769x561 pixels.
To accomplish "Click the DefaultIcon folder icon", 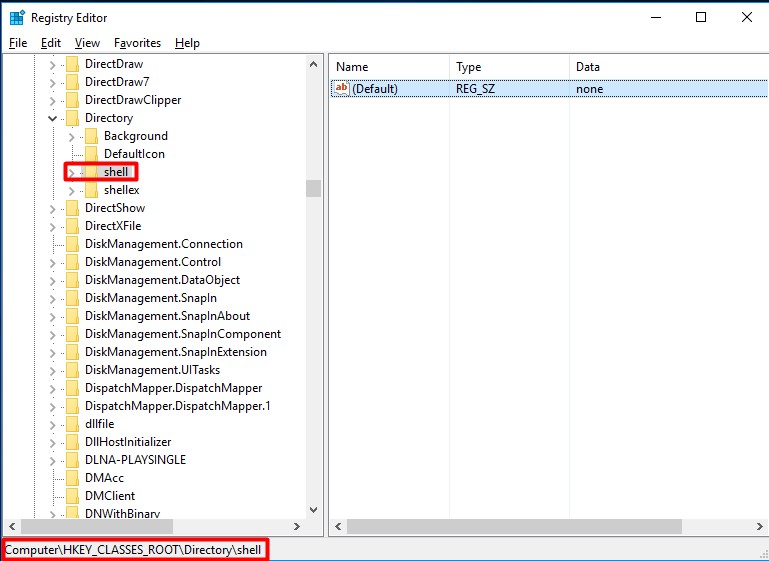I will pos(91,154).
